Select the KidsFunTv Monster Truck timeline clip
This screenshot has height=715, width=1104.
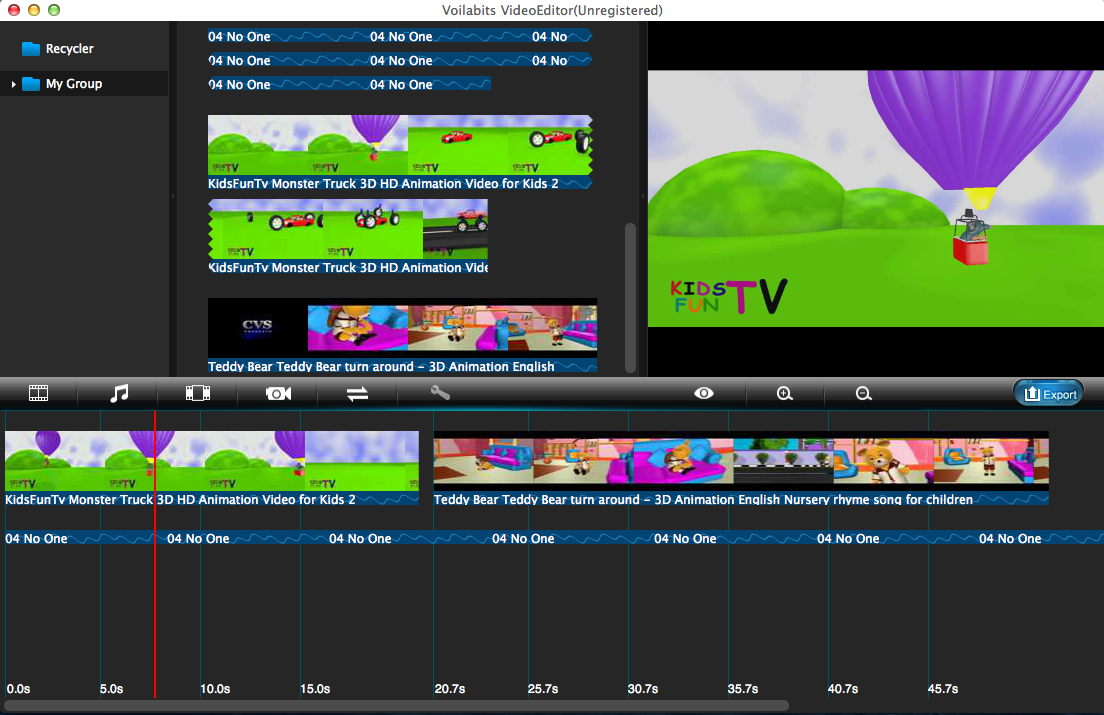pyautogui.click(x=212, y=468)
